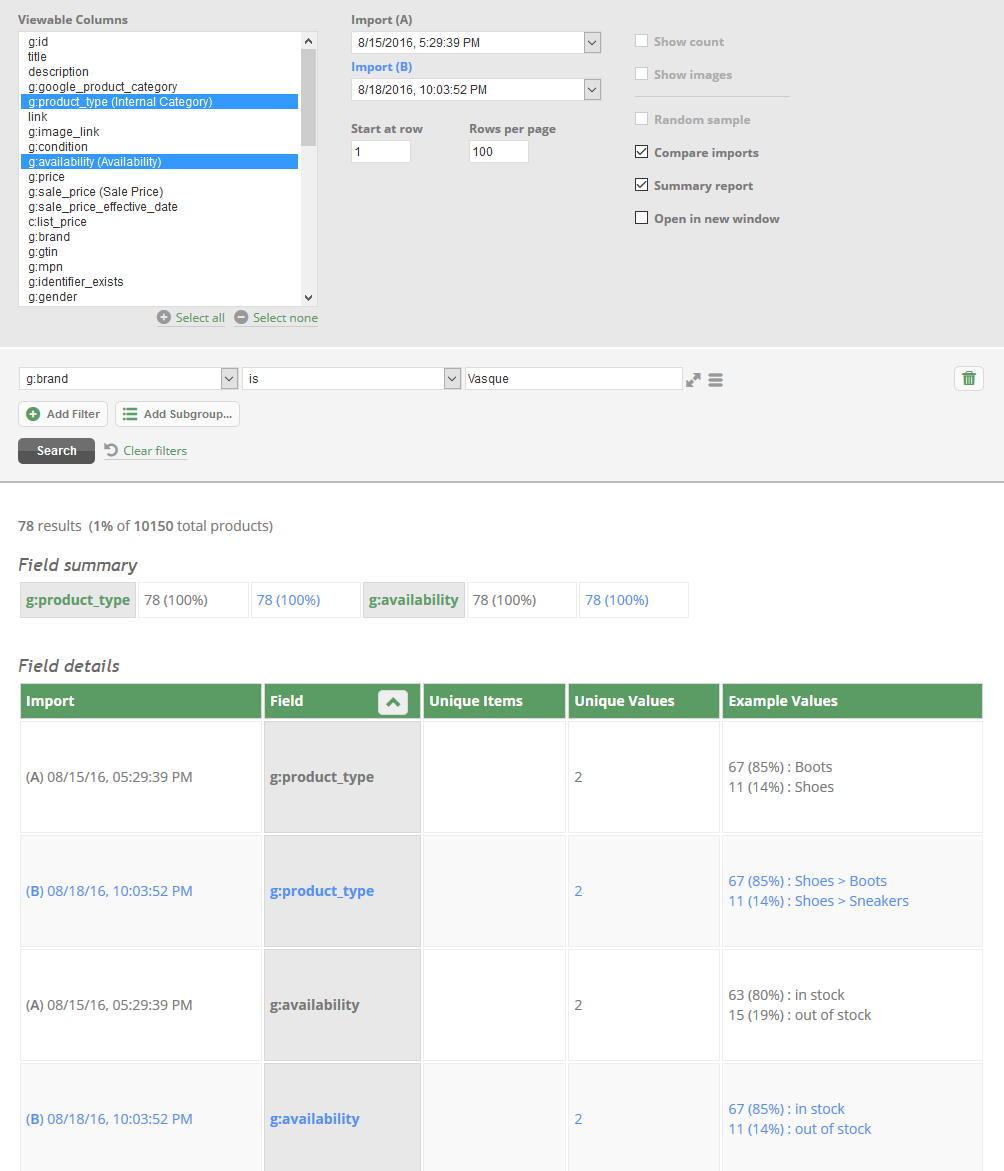Click the Rows per page input field
This screenshot has height=1171, width=1004.
coord(498,152)
